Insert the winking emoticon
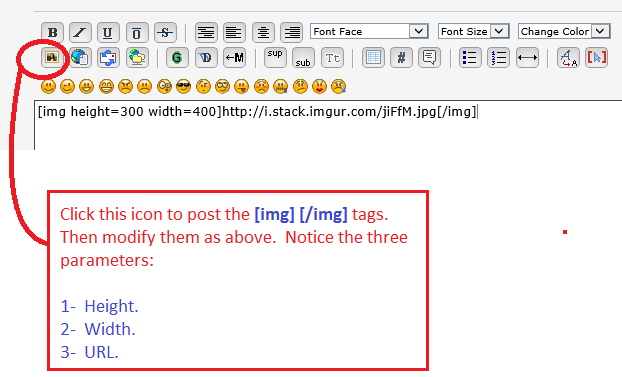622x377 pixels. [67, 86]
